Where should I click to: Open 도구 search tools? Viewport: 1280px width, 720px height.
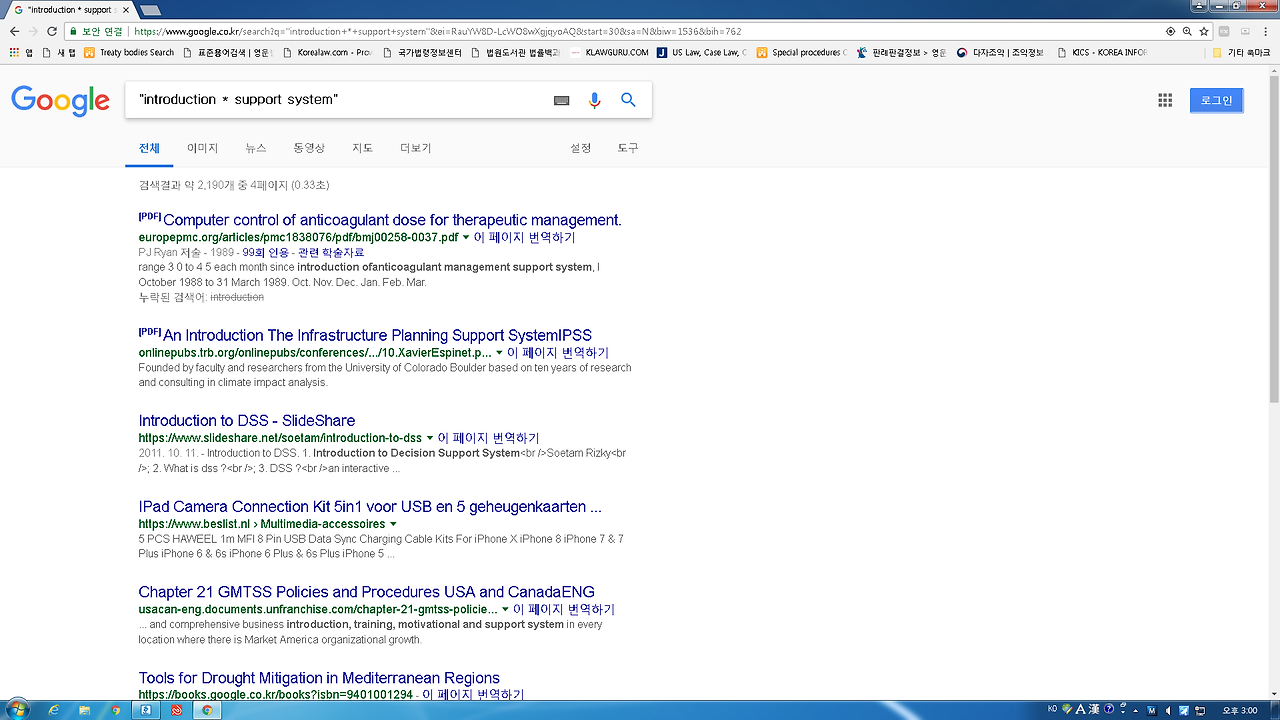628,148
